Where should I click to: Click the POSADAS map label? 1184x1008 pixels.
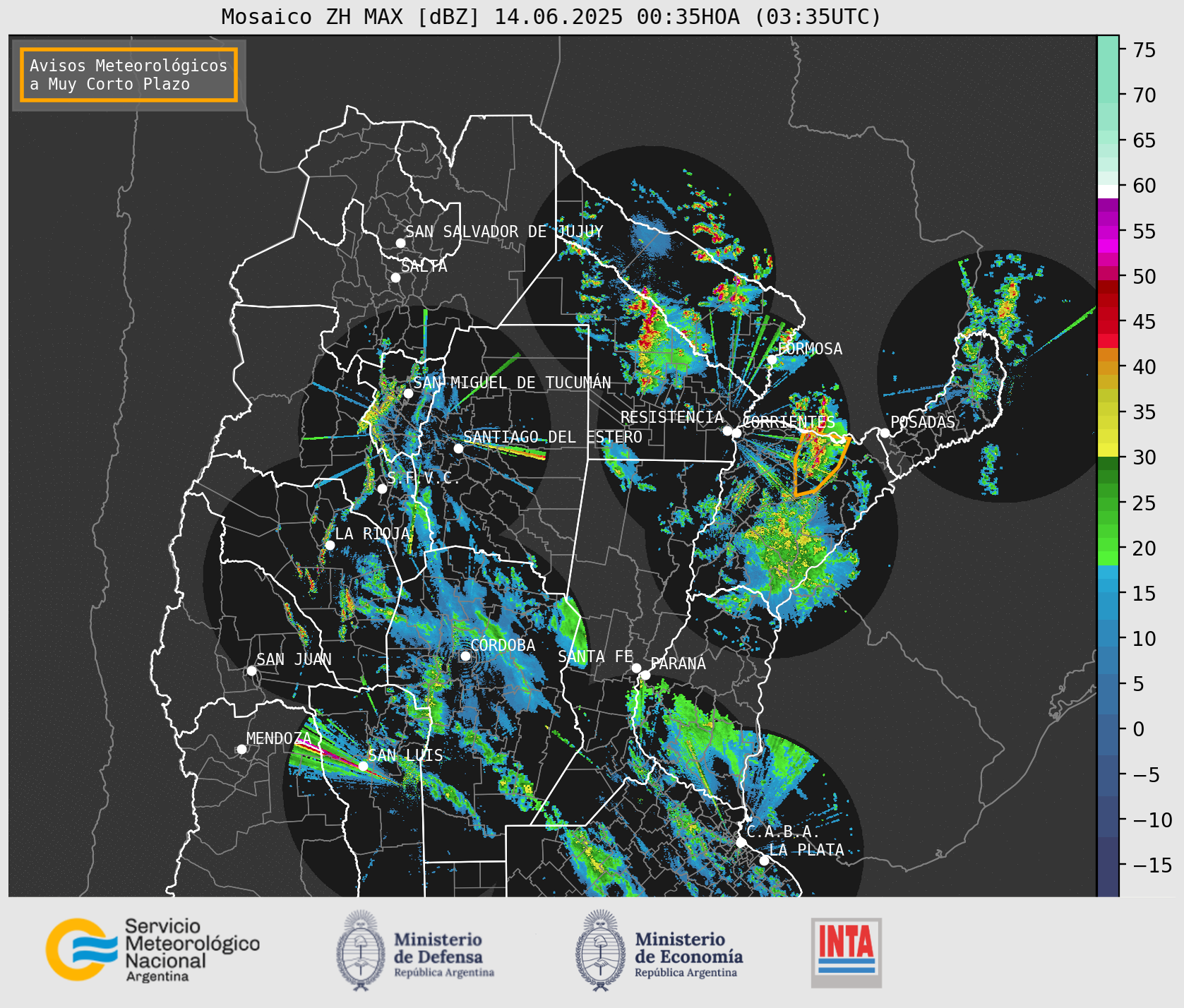[923, 422]
